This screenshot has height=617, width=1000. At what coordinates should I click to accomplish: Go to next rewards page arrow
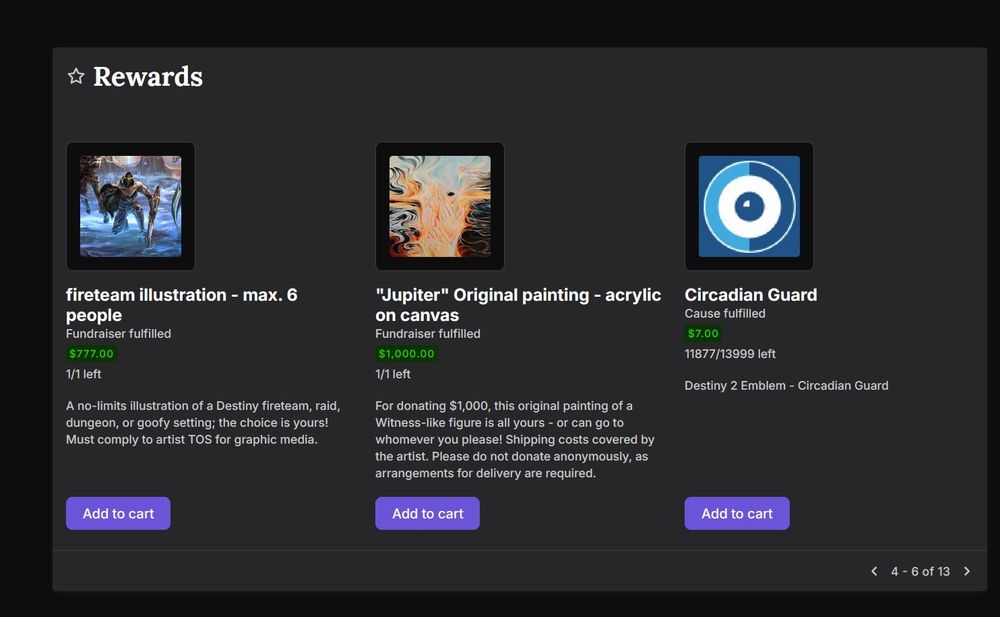tap(967, 571)
